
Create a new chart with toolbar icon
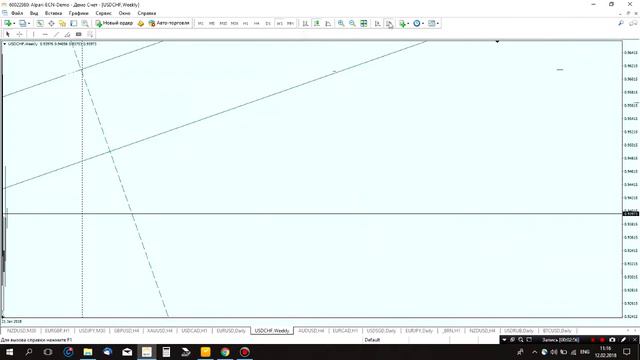[x=7, y=24]
